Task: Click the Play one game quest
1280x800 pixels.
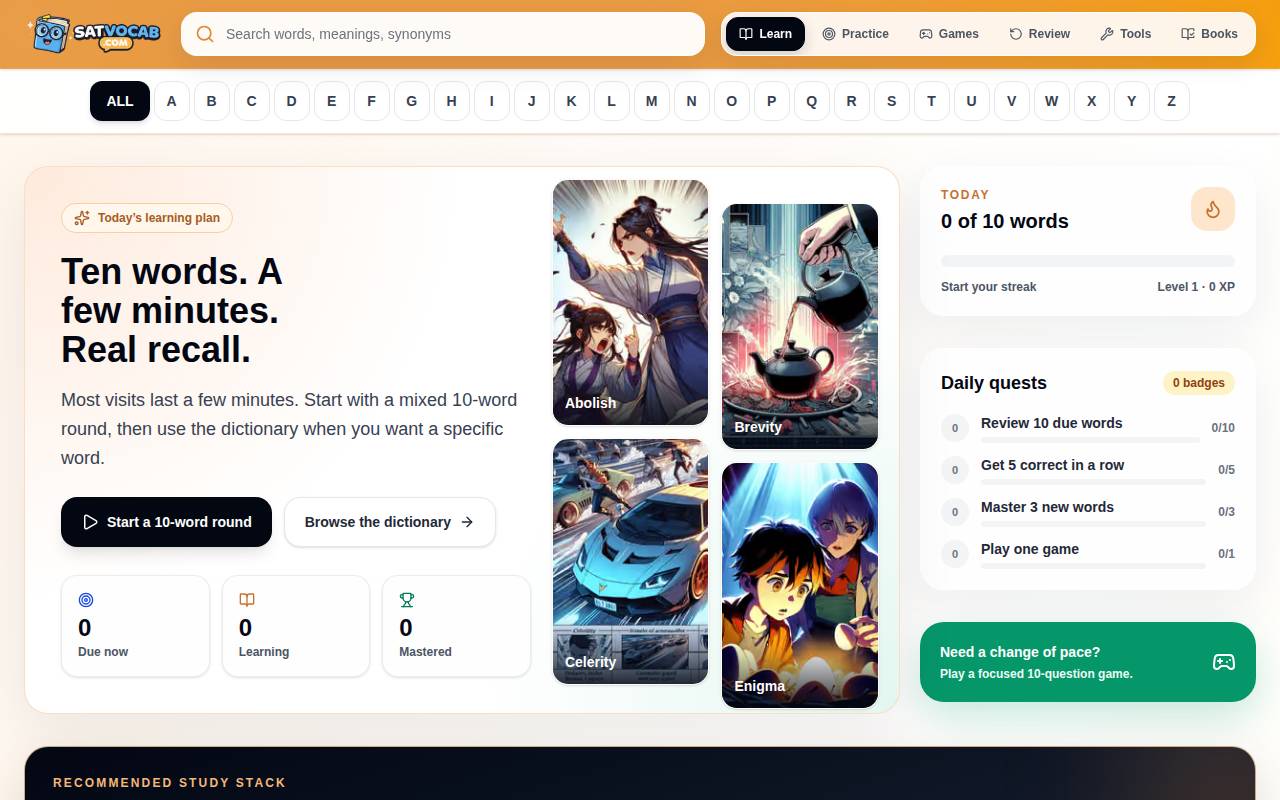Action: [x=1088, y=554]
